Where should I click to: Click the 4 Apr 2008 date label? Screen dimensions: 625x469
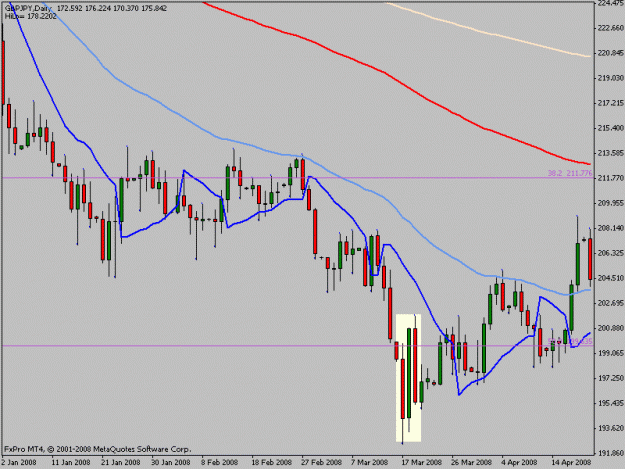pos(520,463)
